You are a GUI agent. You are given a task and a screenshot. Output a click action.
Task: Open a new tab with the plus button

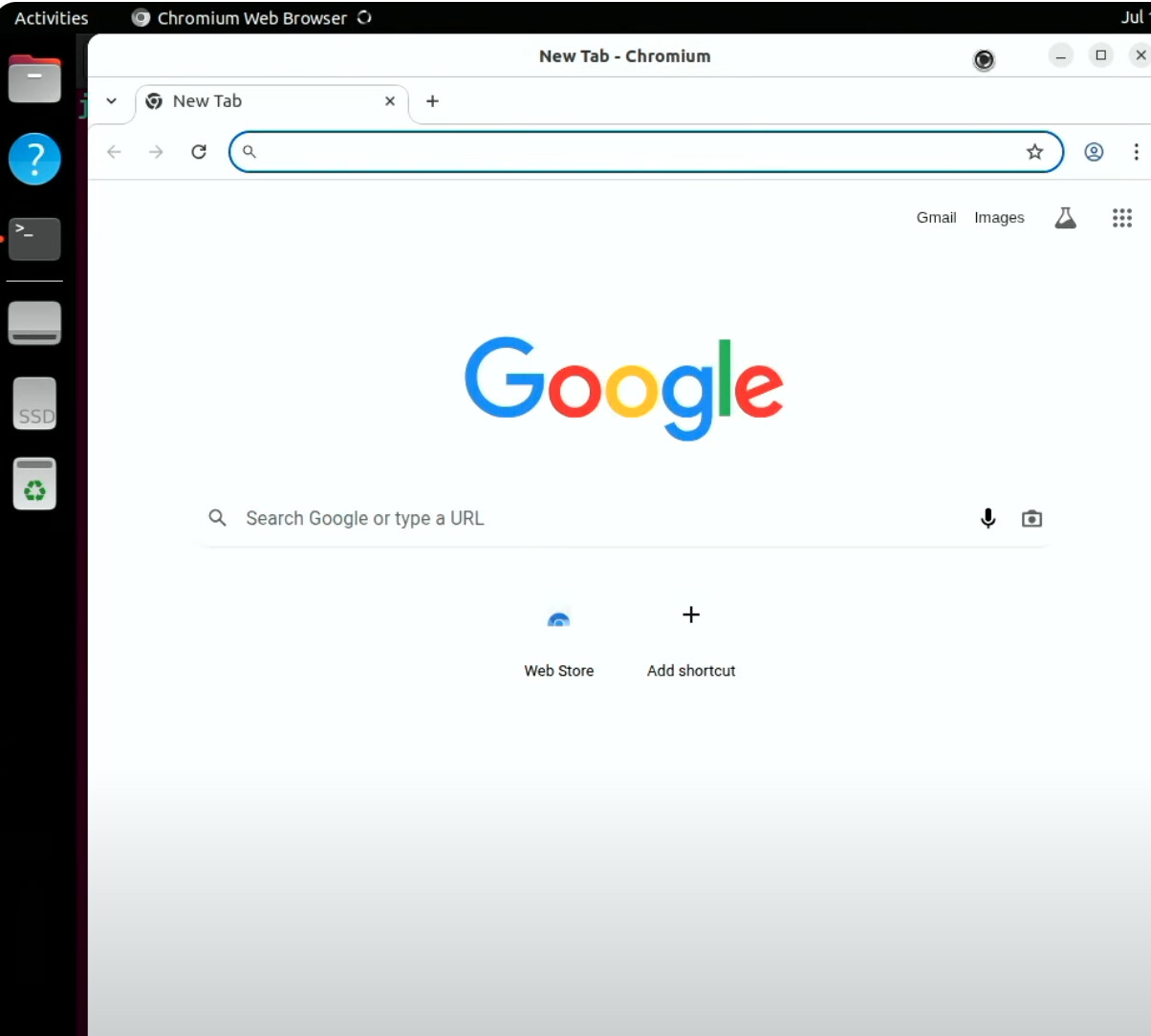[432, 101]
